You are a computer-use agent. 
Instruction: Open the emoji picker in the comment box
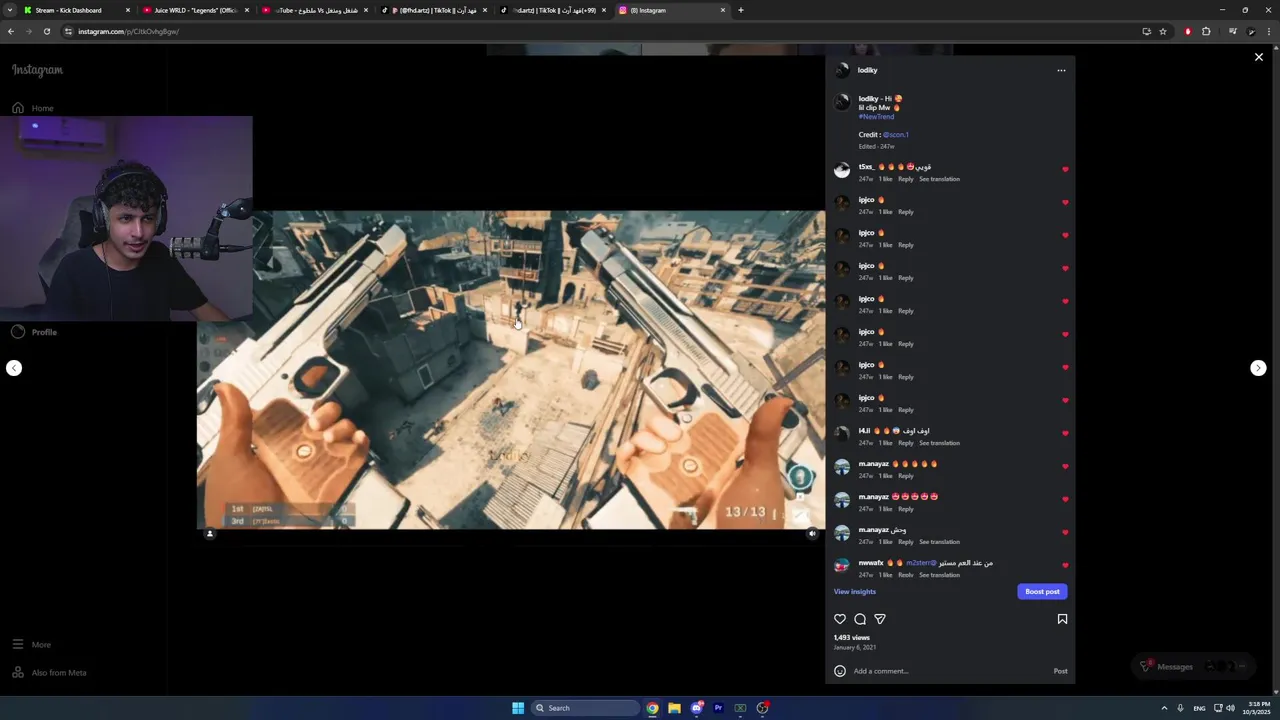click(840, 671)
